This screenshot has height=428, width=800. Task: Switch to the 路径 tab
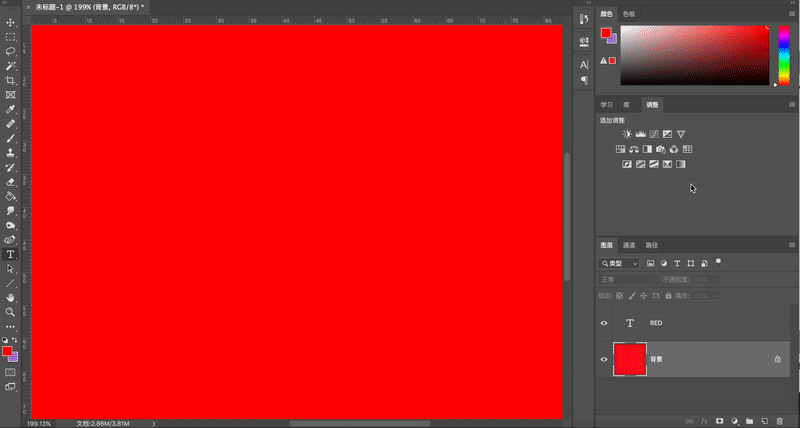(x=652, y=245)
